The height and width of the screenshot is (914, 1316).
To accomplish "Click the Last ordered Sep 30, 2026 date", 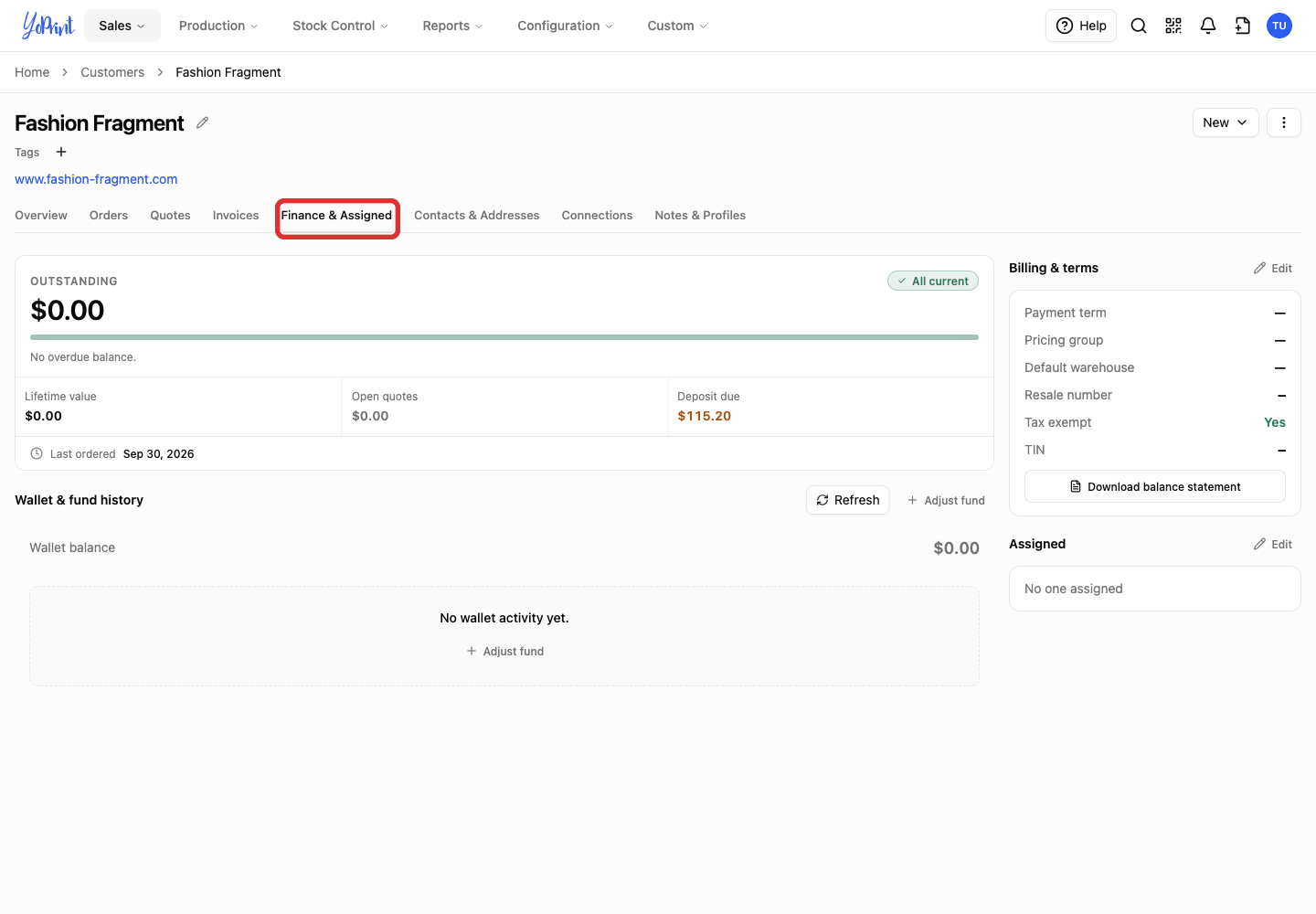I will pyautogui.click(x=158, y=454).
